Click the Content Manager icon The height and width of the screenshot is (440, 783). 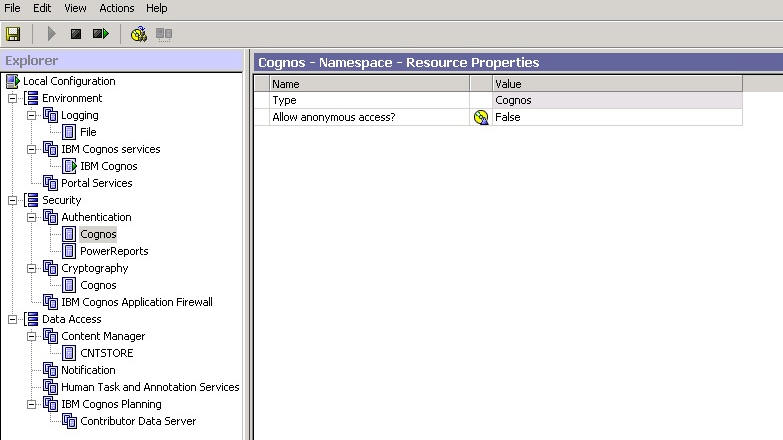(50, 336)
